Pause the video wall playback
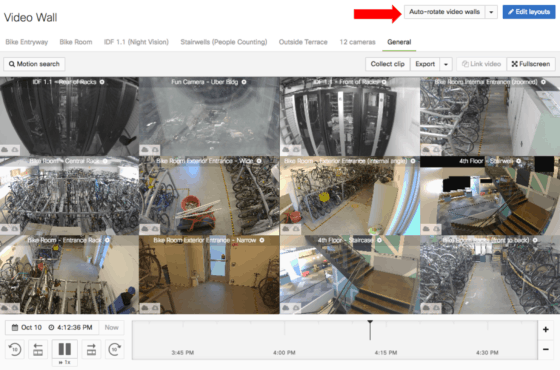The image size is (560, 370). (65, 349)
